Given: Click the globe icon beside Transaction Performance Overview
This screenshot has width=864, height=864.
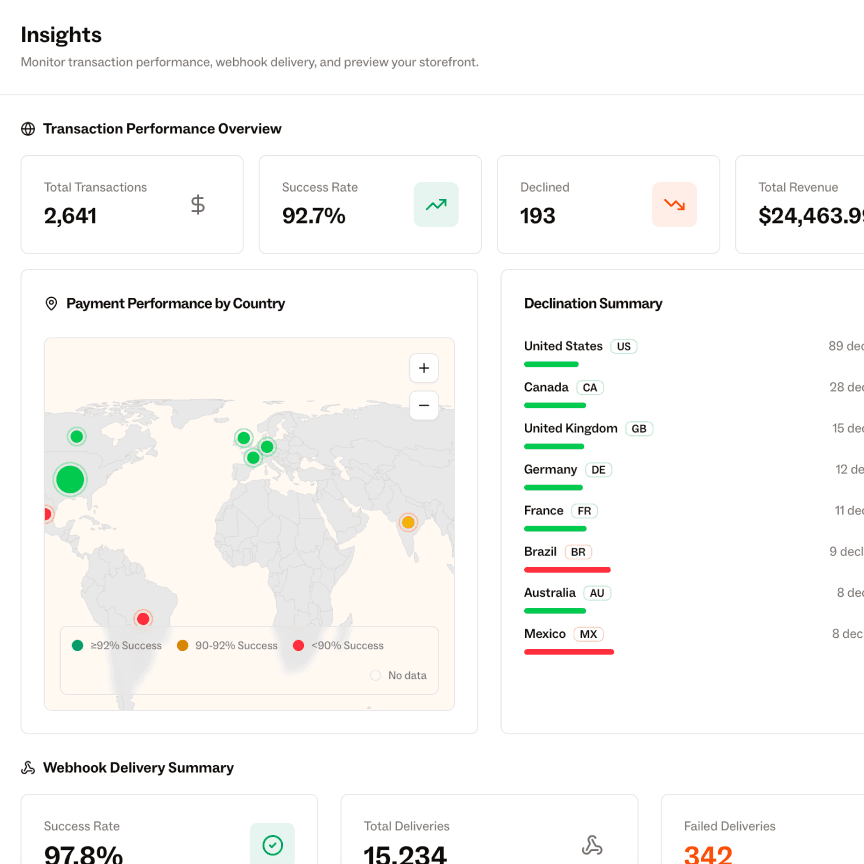Looking at the screenshot, I should coord(26,128).
